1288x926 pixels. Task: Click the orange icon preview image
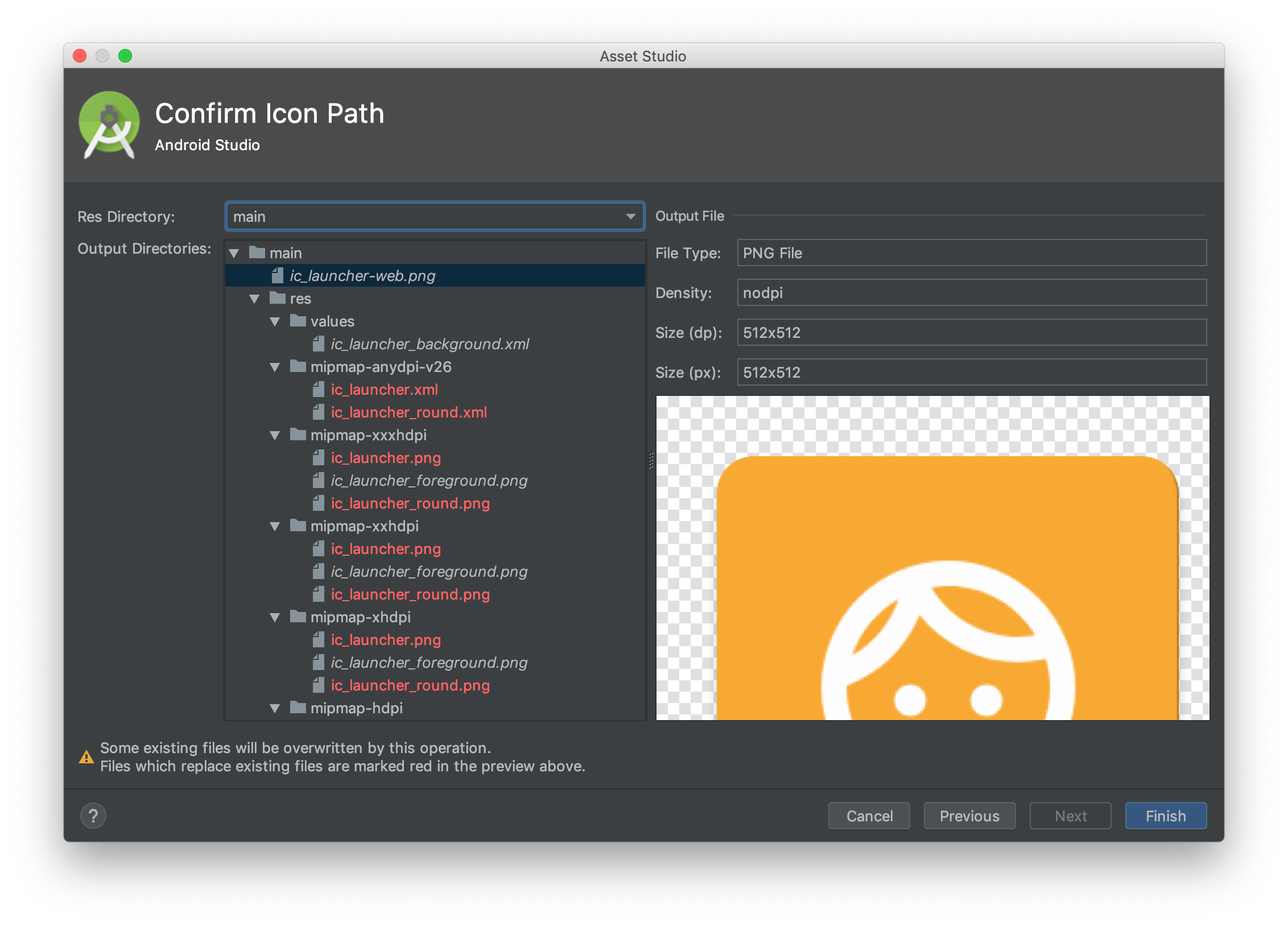coord(946,586)
